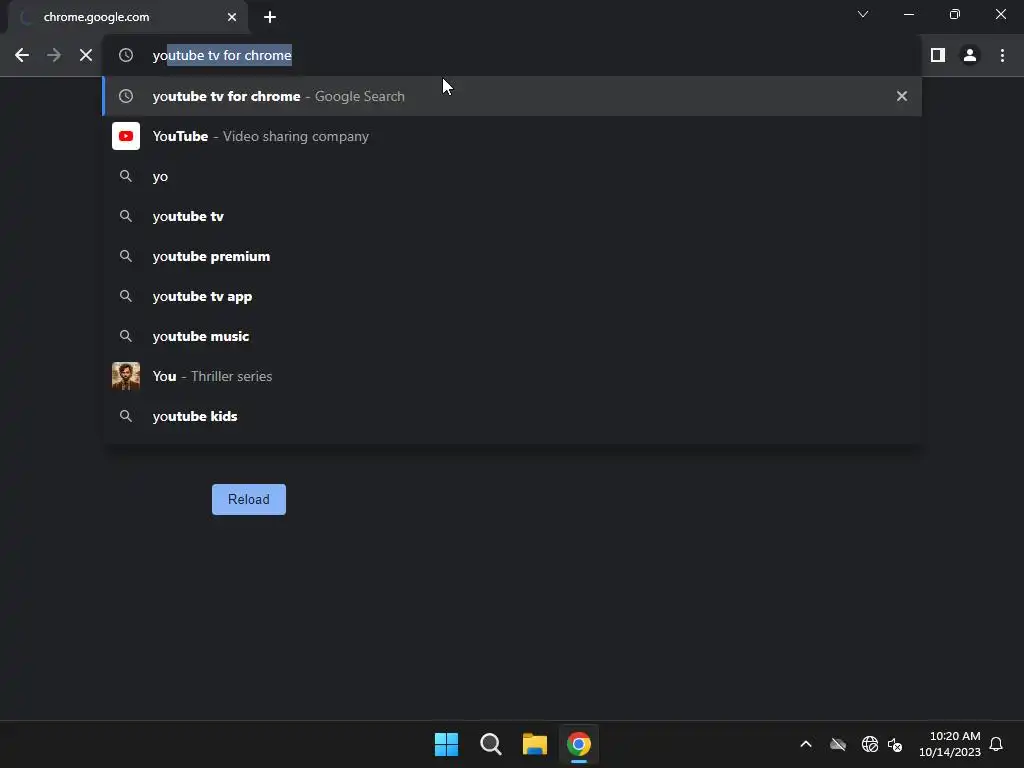Select 'youtube premium' suggestion
This screenshot has width=1024, height=768.
[512, 256]
